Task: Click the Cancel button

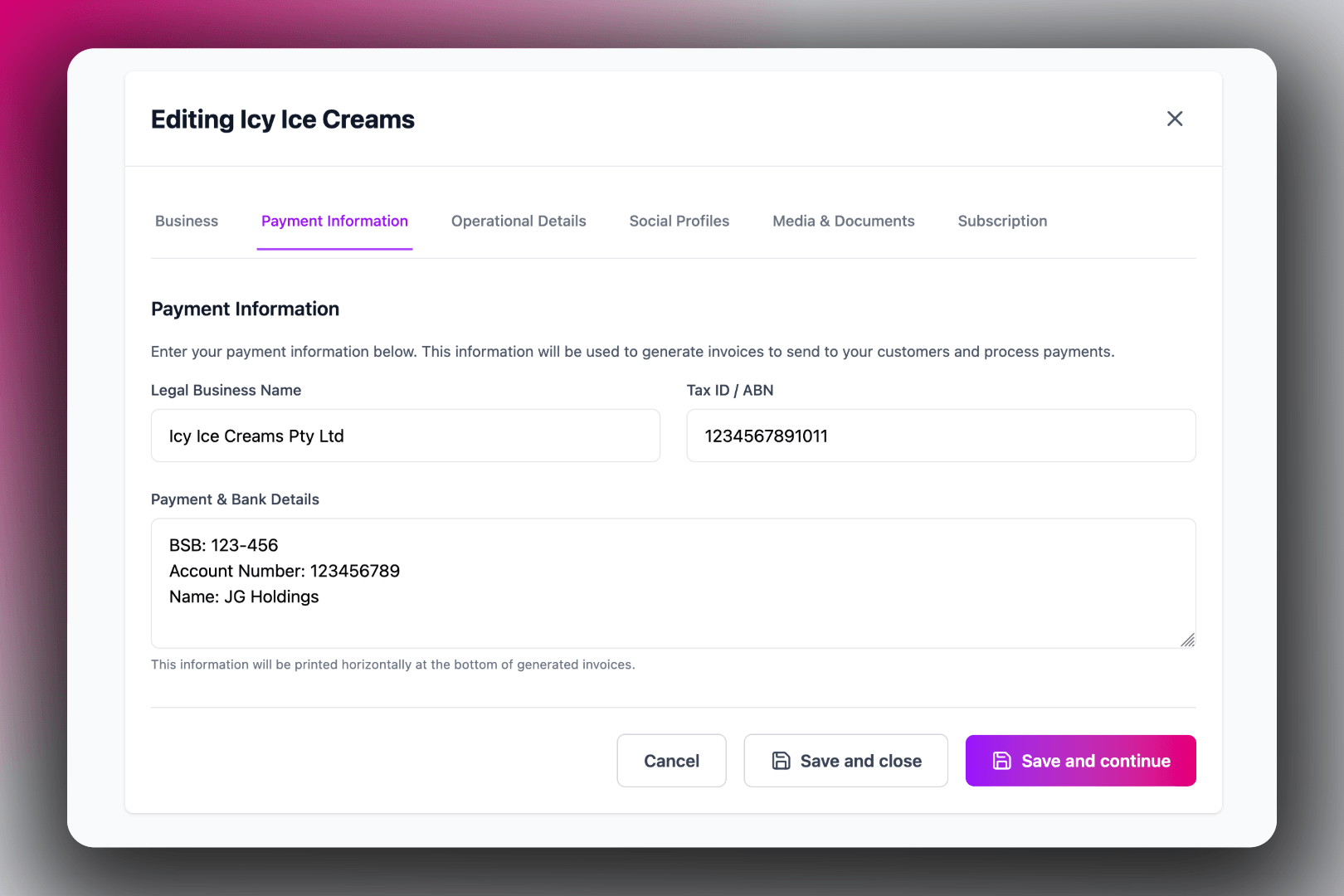Action: click(671, 760)
